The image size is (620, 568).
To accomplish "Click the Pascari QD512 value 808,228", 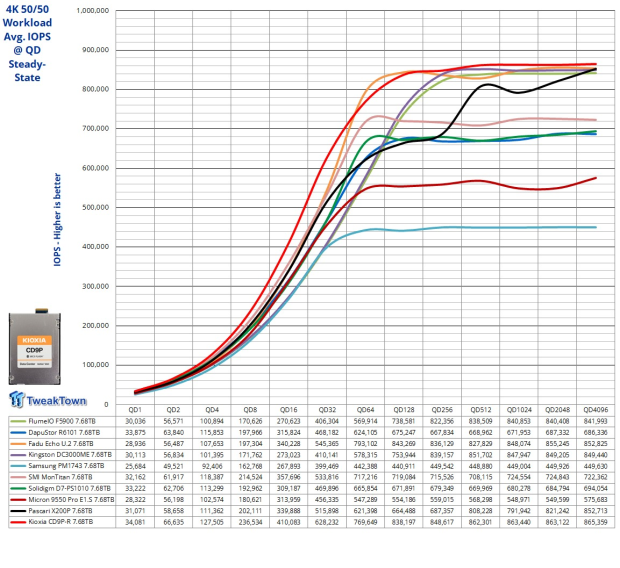I will 480,511.
